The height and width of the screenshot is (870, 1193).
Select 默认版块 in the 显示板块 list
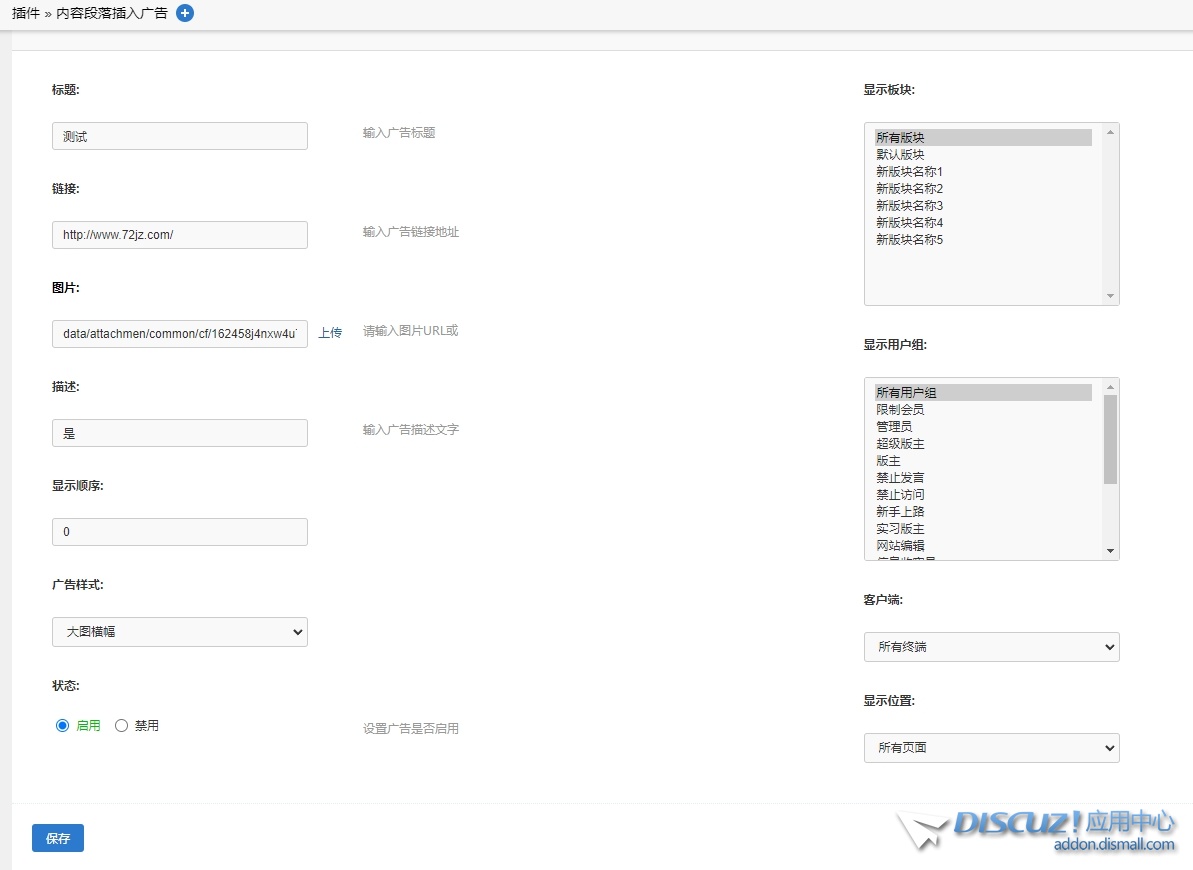coord(900,155)
